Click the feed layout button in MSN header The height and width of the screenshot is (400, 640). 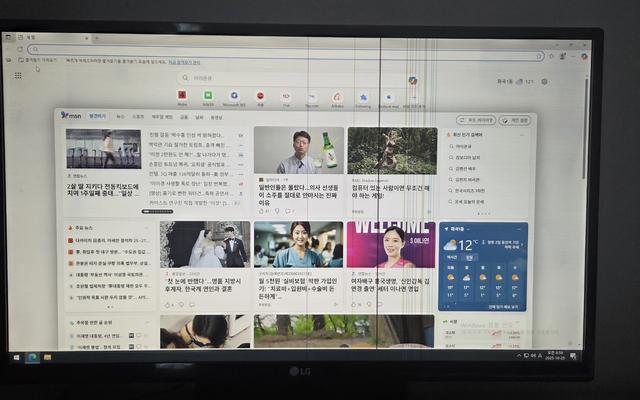pos(476,120)
